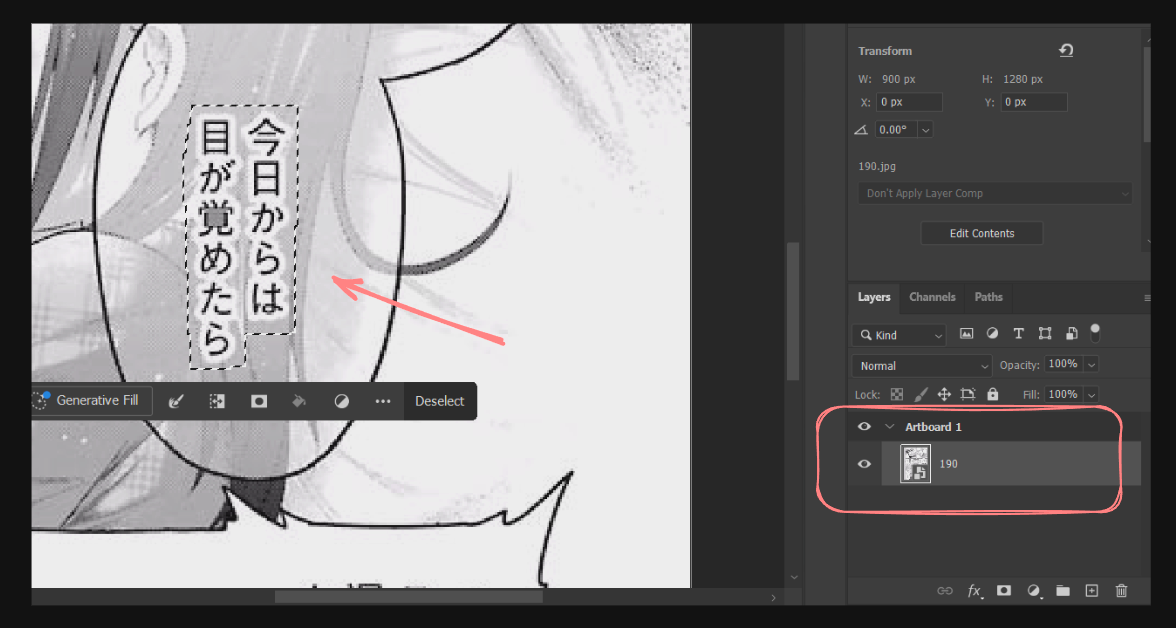Toggle the layer filtering switch
The width and height of the screenshot is (1176, 628).
[1095, 332]
